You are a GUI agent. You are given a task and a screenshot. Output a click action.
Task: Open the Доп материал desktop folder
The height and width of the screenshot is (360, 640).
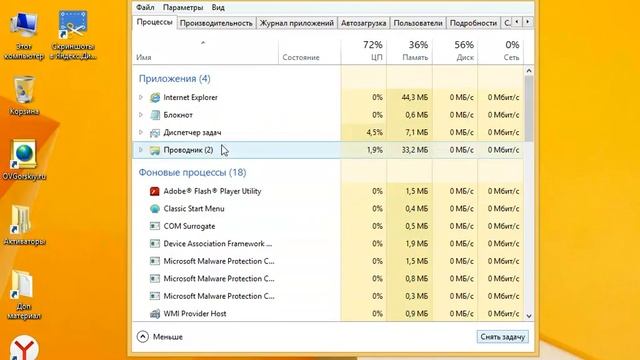(x=23, y=295)
